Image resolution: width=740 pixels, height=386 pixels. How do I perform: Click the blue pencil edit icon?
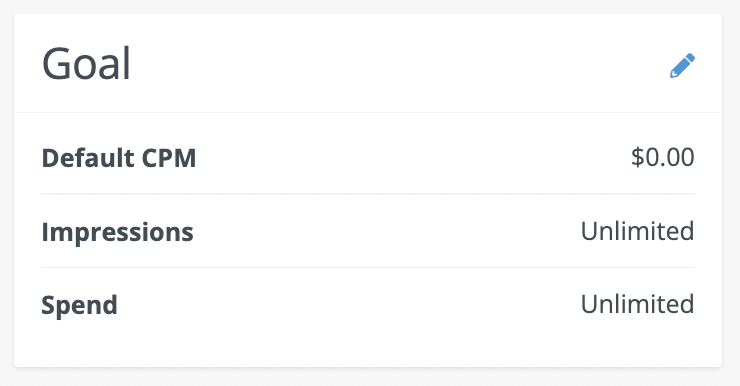tap(682, 66)
